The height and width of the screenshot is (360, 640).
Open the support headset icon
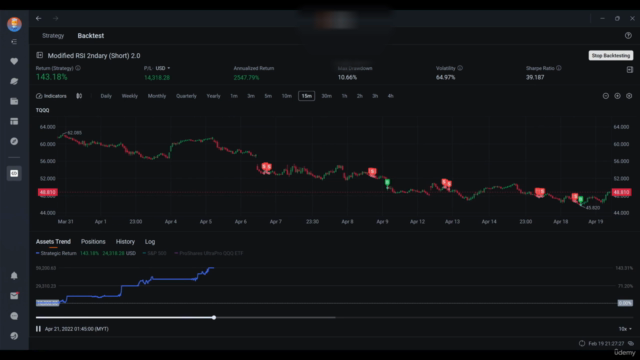(x=14, y=336)
